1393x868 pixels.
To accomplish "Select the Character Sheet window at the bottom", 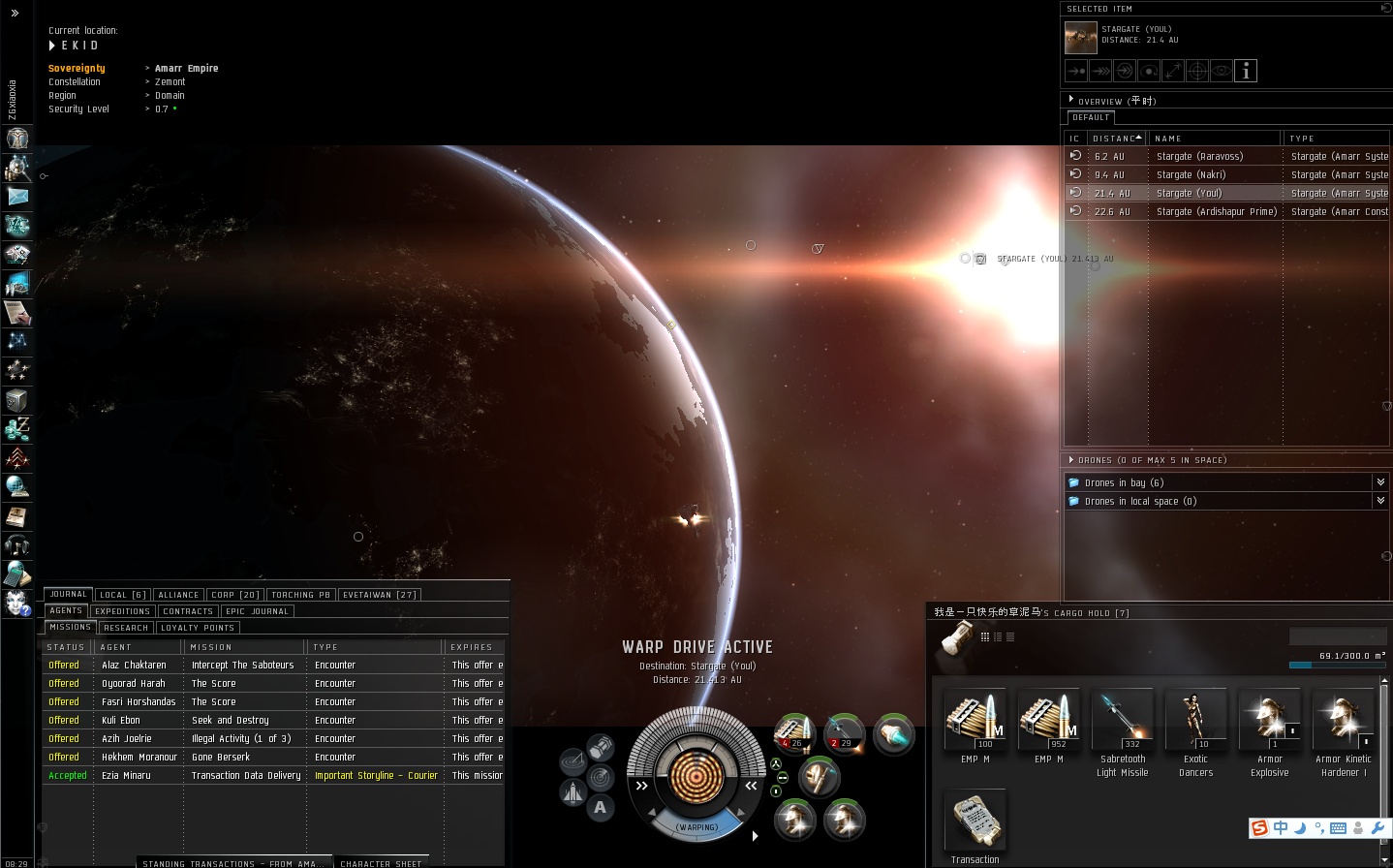I will pyautogui.click(x=381, y=863).
